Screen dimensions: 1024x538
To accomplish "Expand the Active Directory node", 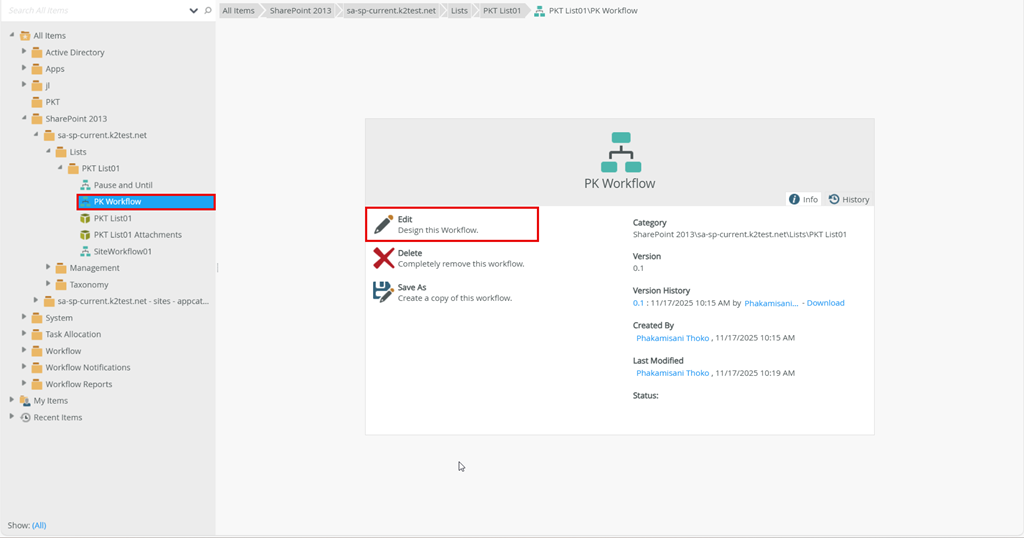I will point(24,51).
